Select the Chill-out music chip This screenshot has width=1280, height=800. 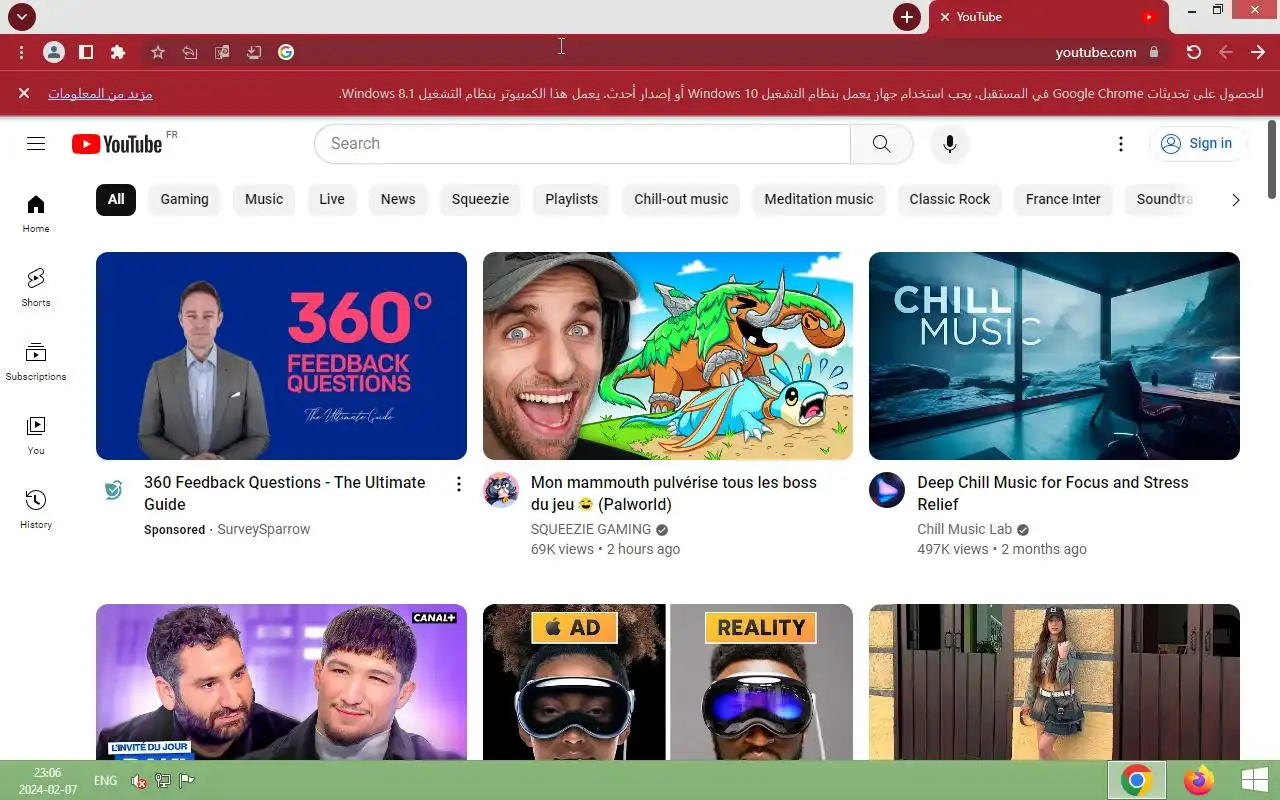(681, 199)
